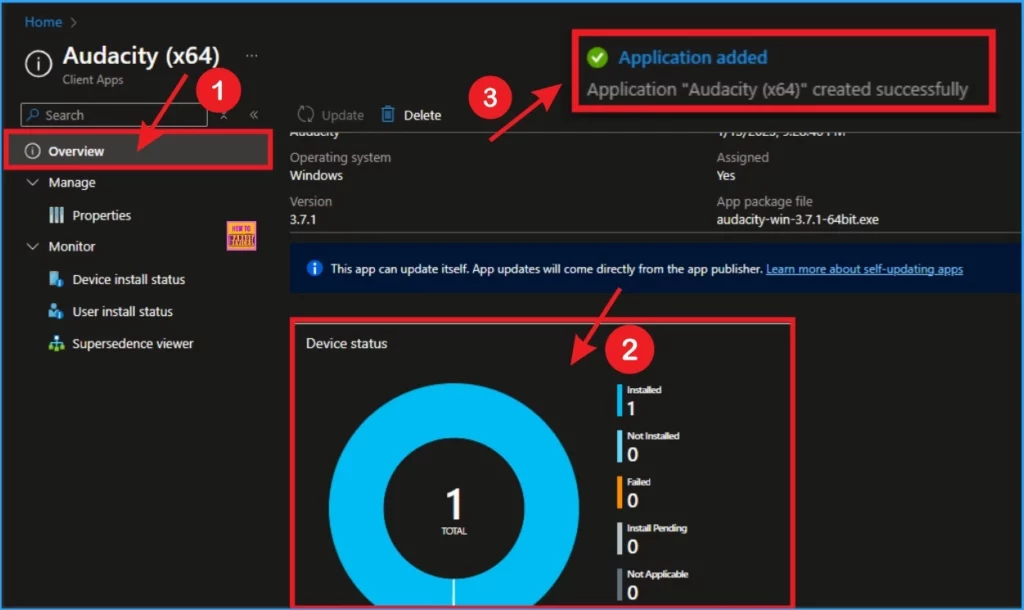This screenshot has height=610, width=1024.
Task: Select the version value 3.7.1
Action: [303, 219]
